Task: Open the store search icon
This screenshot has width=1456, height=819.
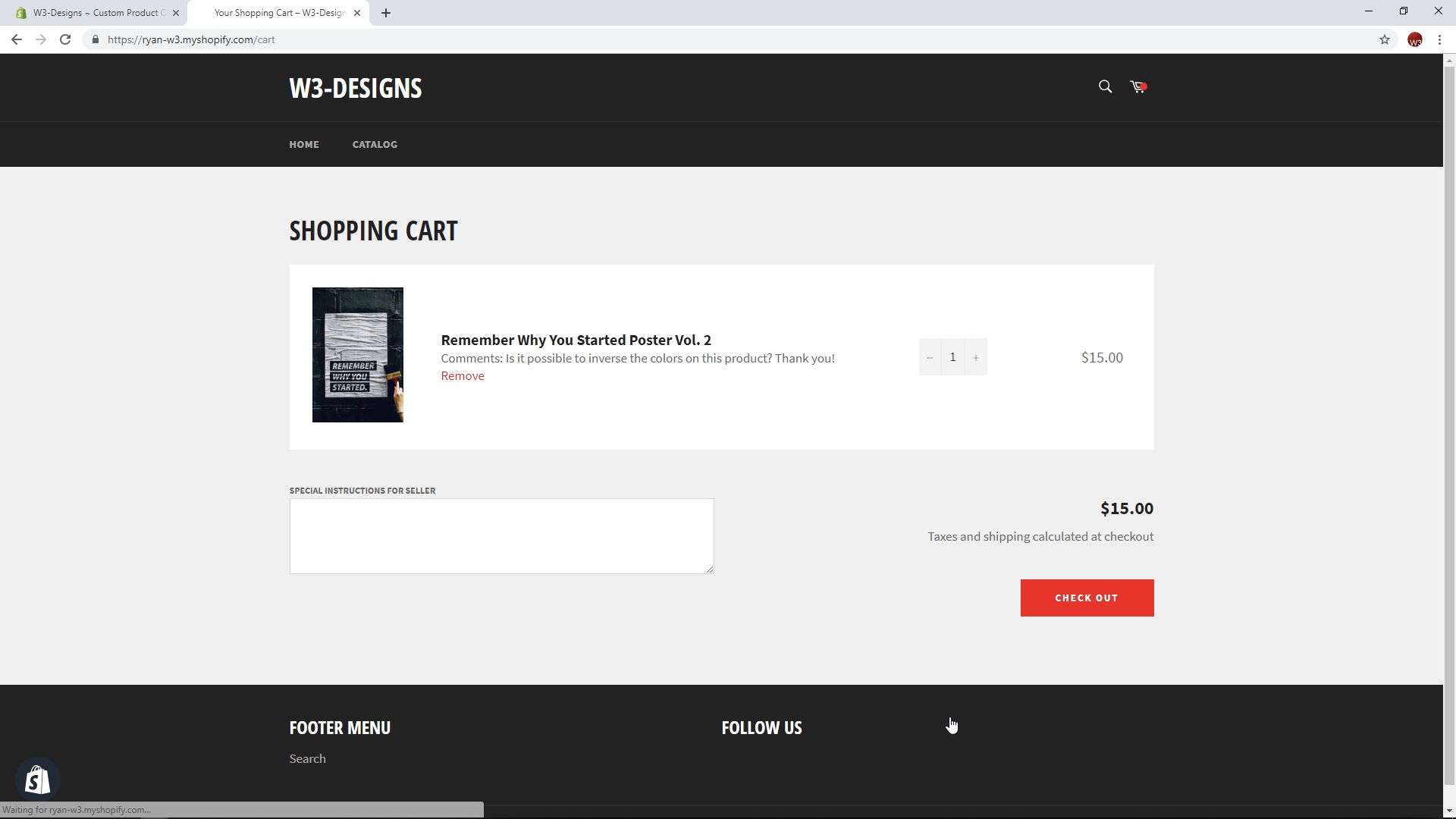Action: click(x=1105, y=86)
